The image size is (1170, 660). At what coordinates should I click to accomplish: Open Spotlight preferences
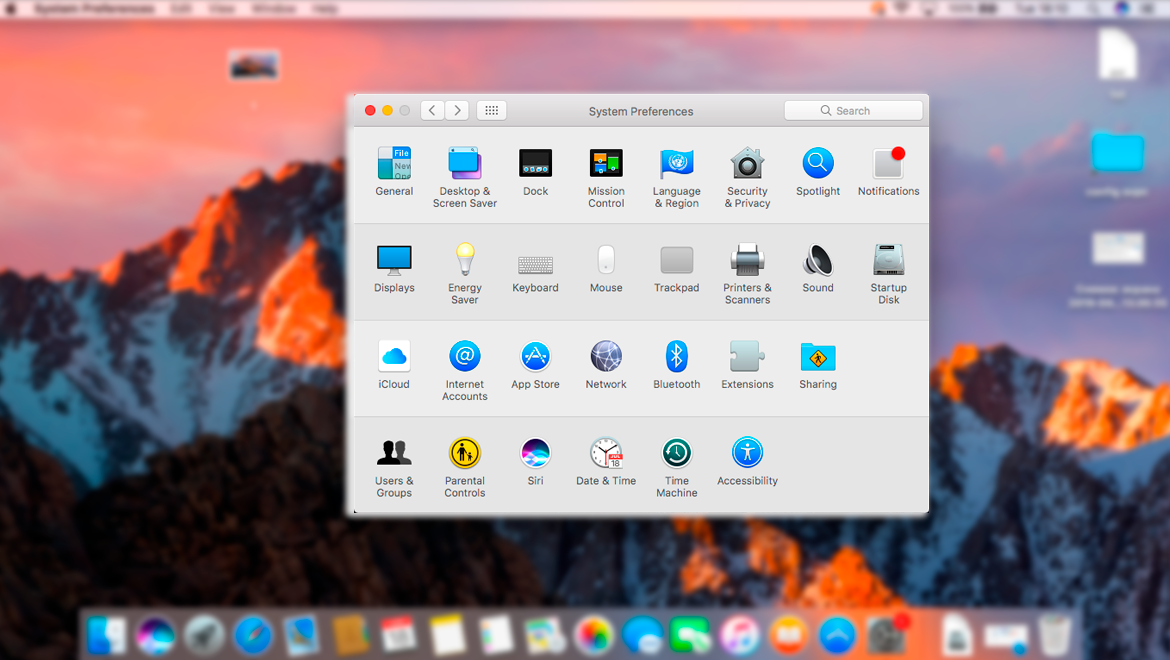point(818,172)
